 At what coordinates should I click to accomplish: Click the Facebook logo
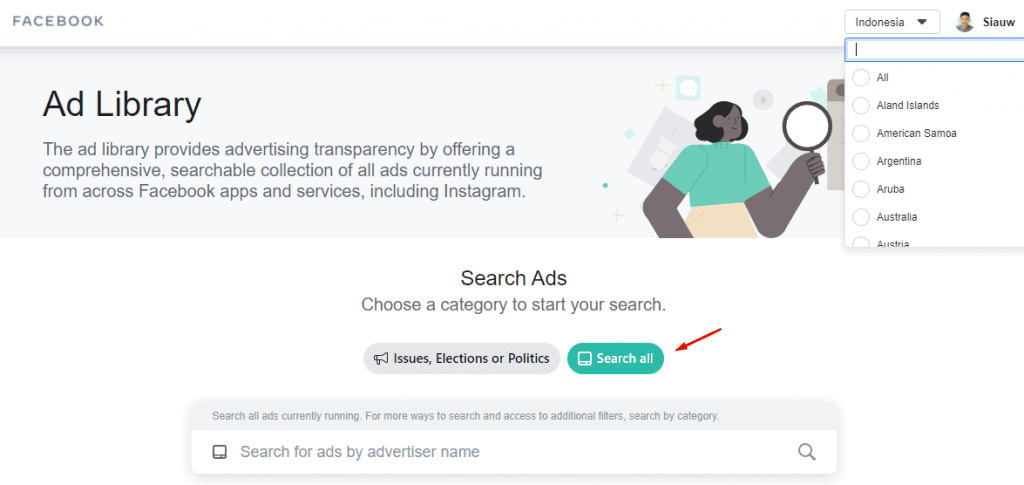coord(58,21)
